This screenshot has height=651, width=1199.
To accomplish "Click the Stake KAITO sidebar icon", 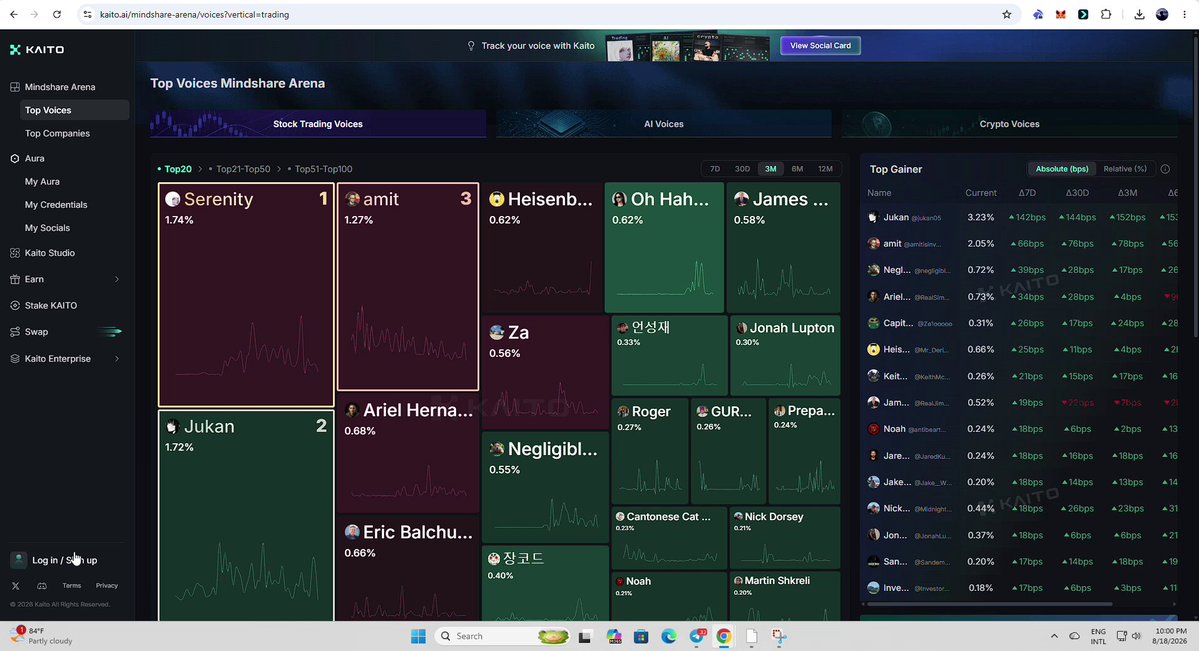I will (x=15, y=306).
